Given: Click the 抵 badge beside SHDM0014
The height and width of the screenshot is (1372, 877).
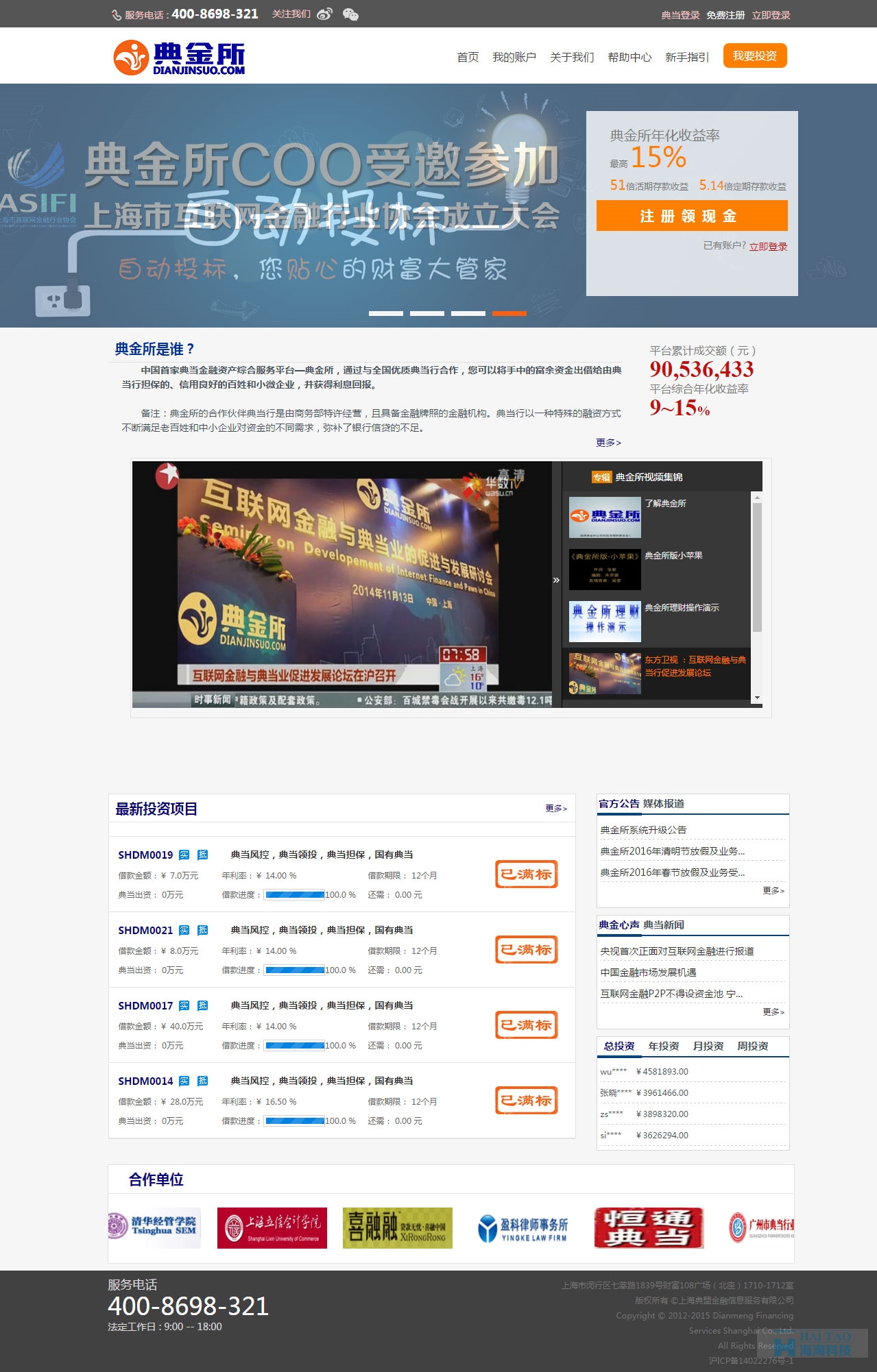Looking at the screenshot, I should pyautogui.click(x=202, y=1081).
